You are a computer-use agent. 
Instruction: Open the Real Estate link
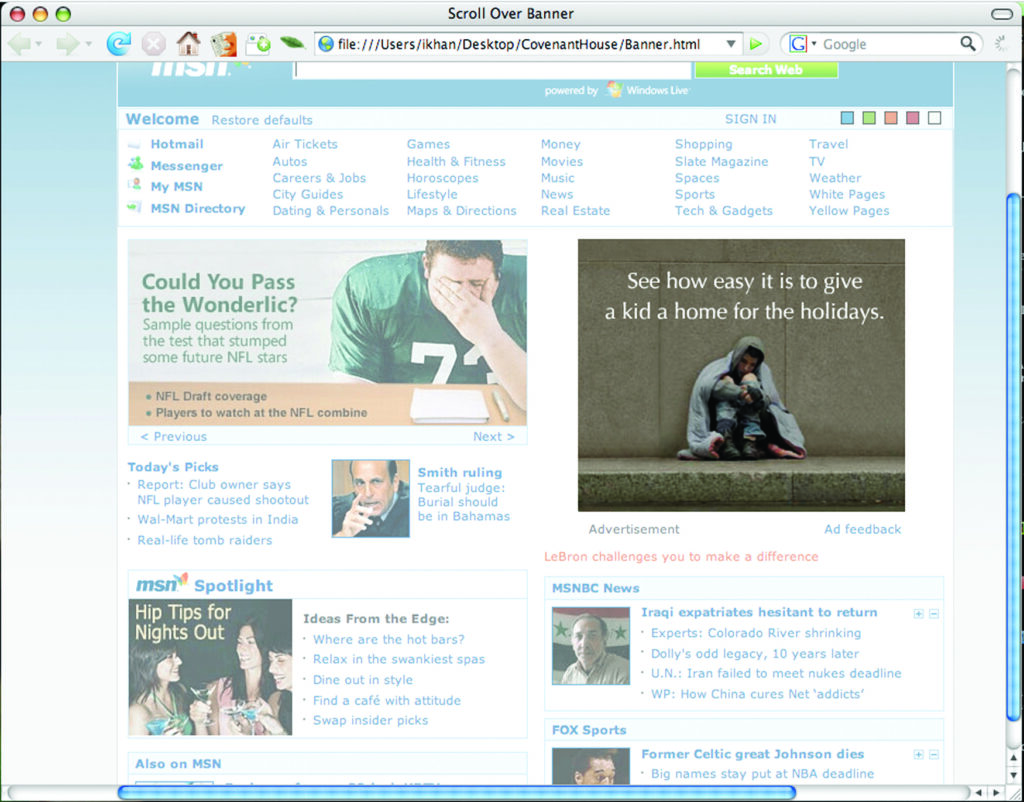pos(575,211)
